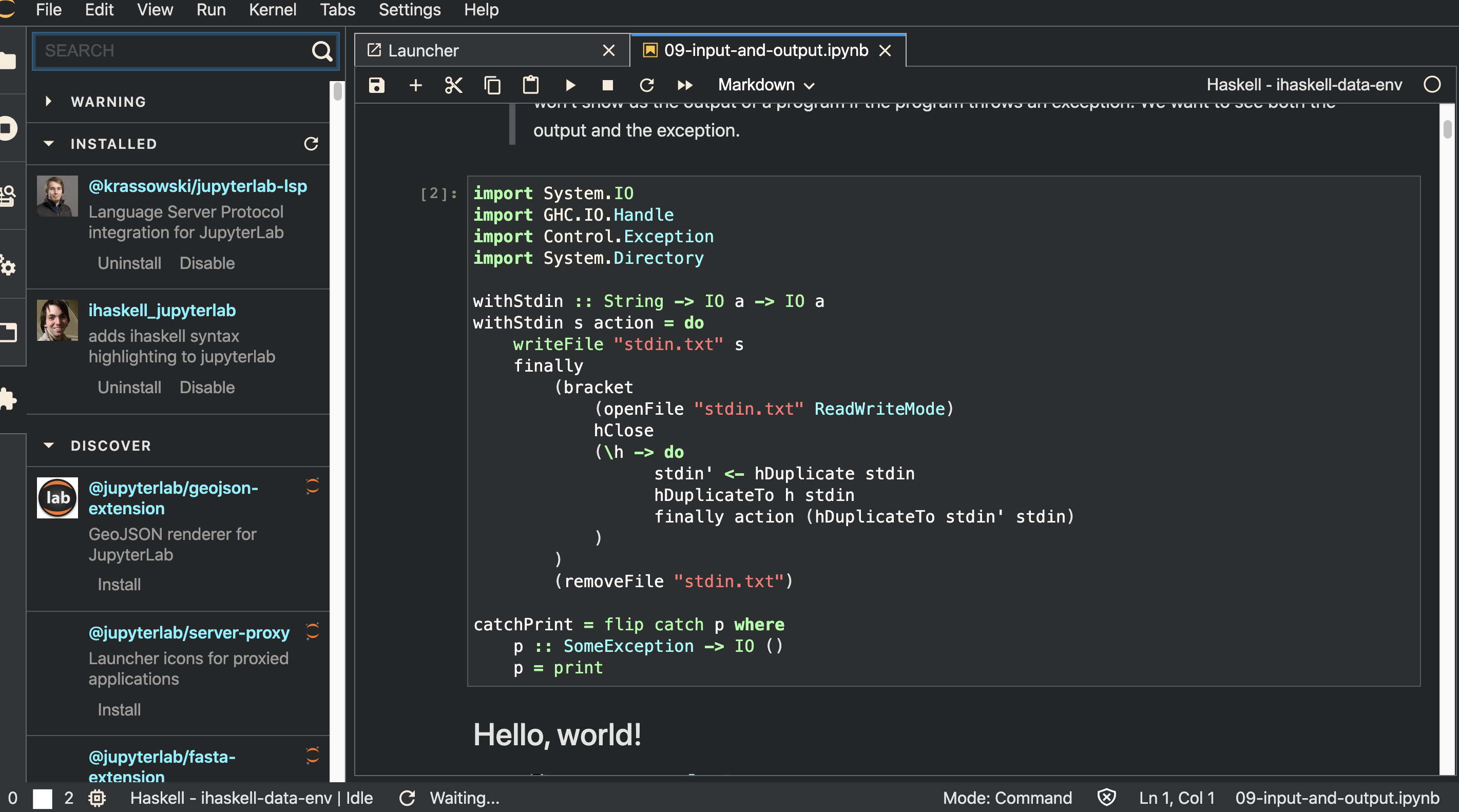Insert a new cell with the plus icon

(x=415, y=85)
